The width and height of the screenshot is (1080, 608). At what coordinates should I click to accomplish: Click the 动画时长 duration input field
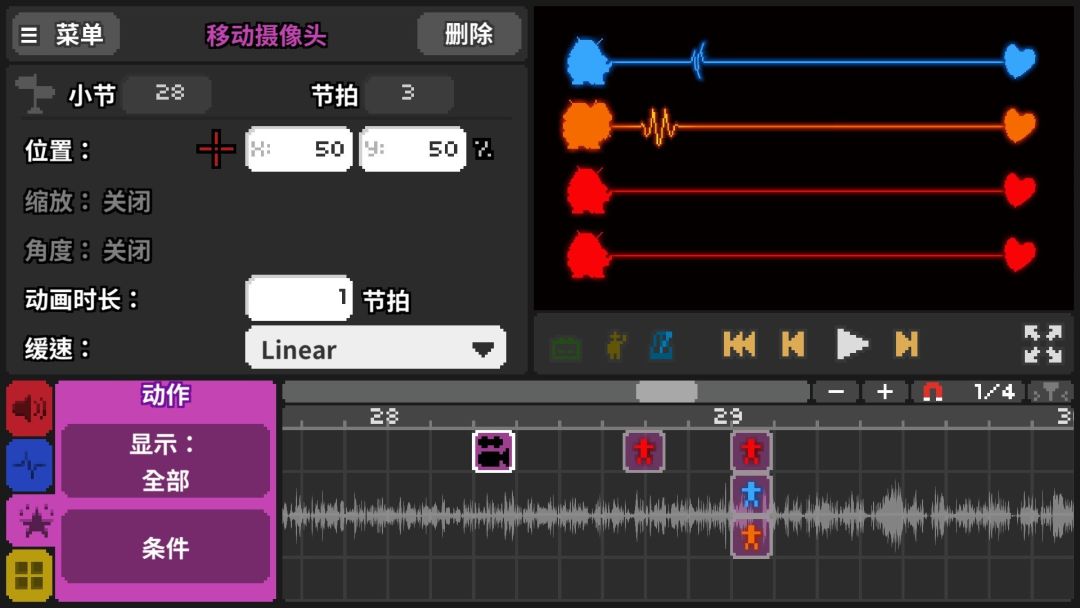299,299
